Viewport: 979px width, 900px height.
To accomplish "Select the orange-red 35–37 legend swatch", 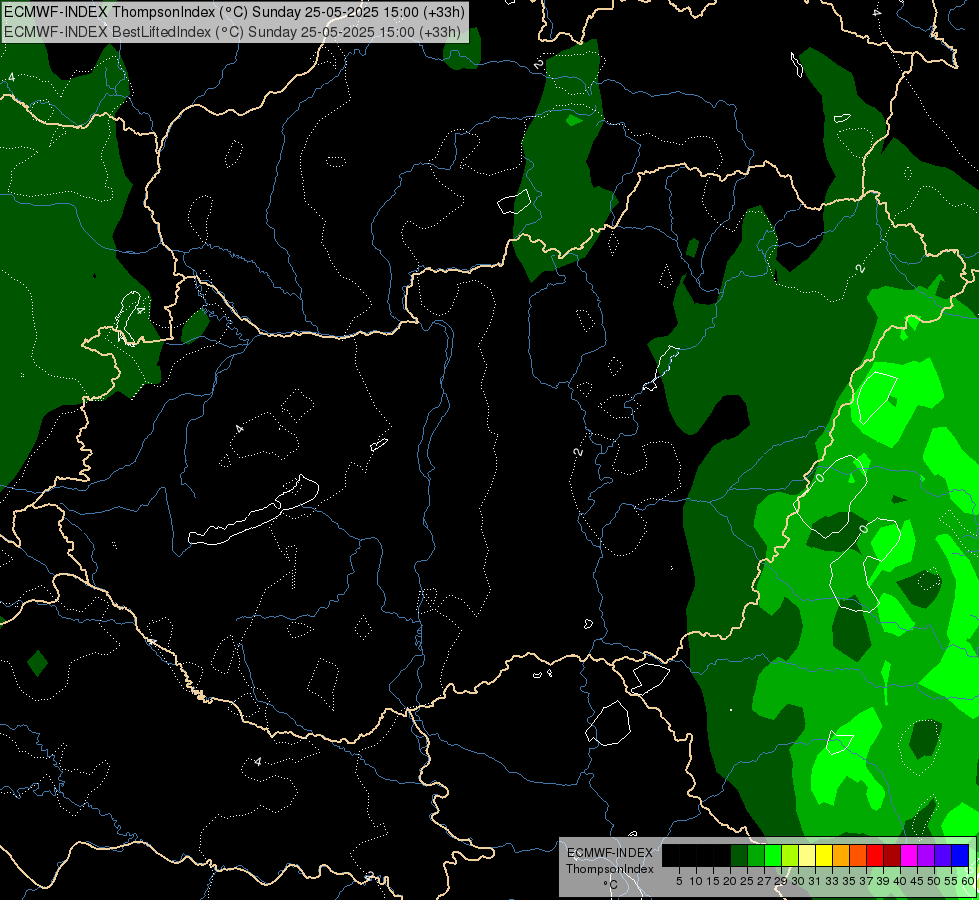I will (x=858, y=855).
